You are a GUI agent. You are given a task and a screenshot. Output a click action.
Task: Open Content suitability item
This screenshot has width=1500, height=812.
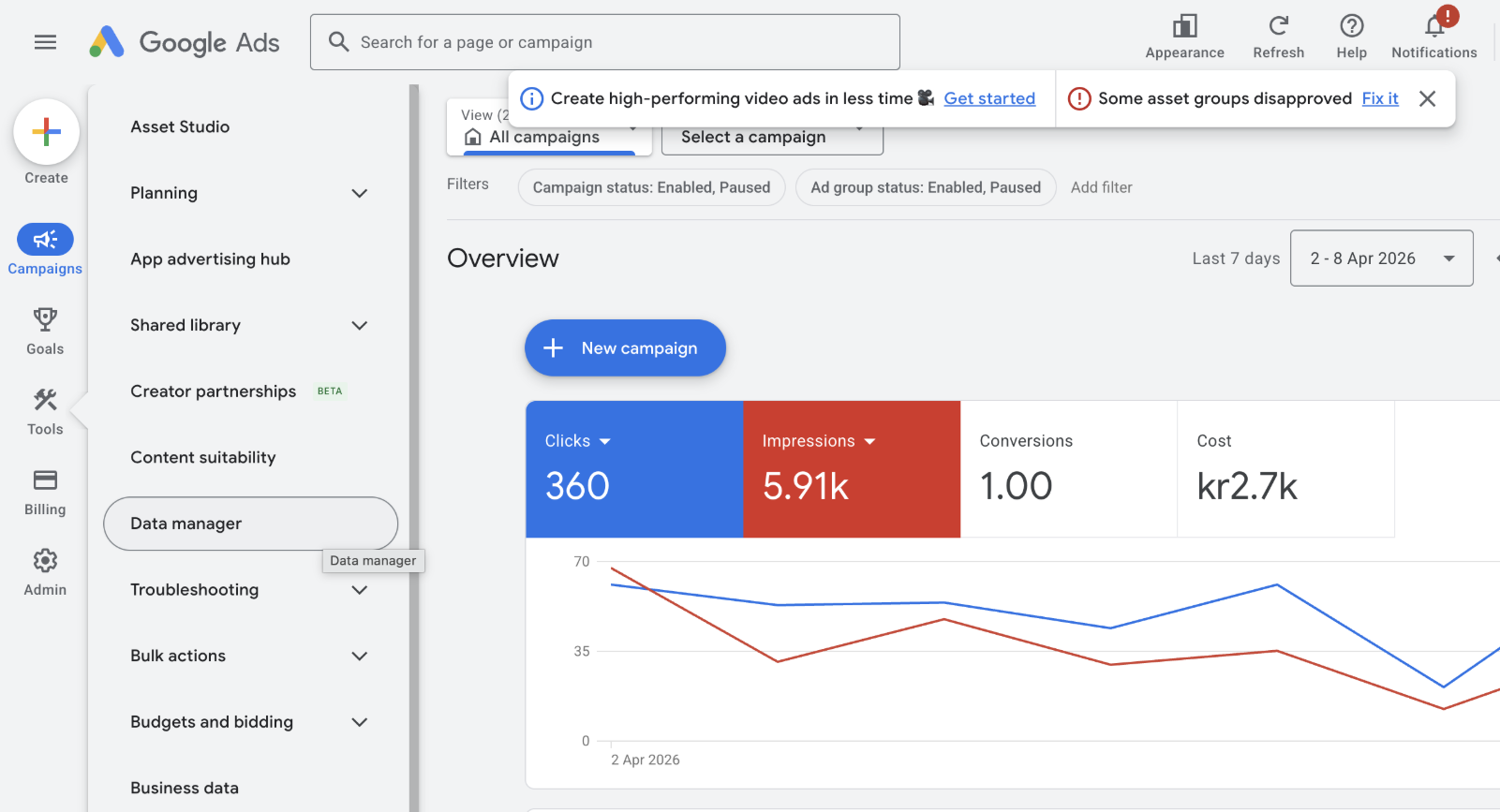pyautogui.click(x=203, y=458)
